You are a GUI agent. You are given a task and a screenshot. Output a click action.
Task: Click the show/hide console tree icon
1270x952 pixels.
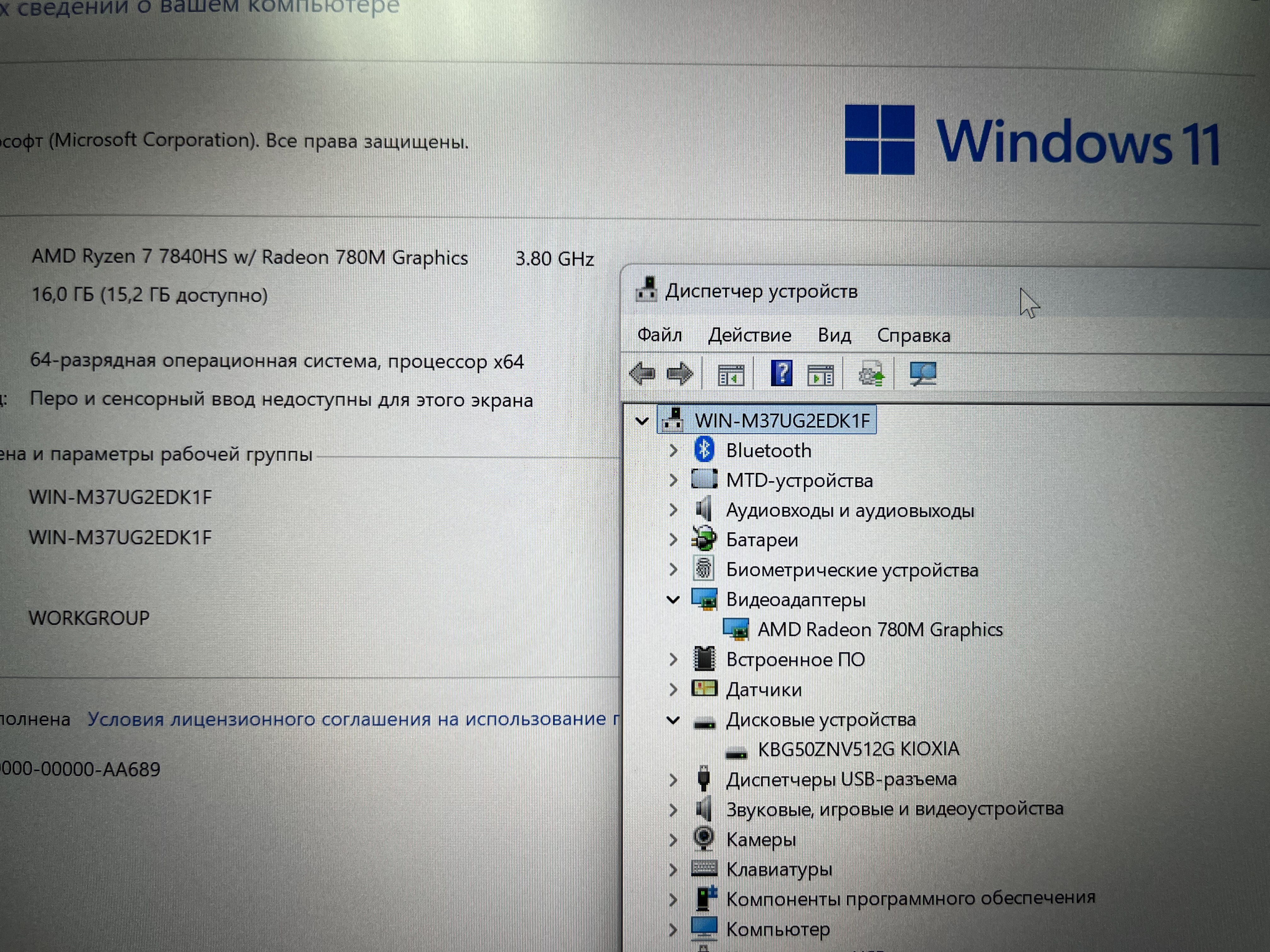[731, 375]
